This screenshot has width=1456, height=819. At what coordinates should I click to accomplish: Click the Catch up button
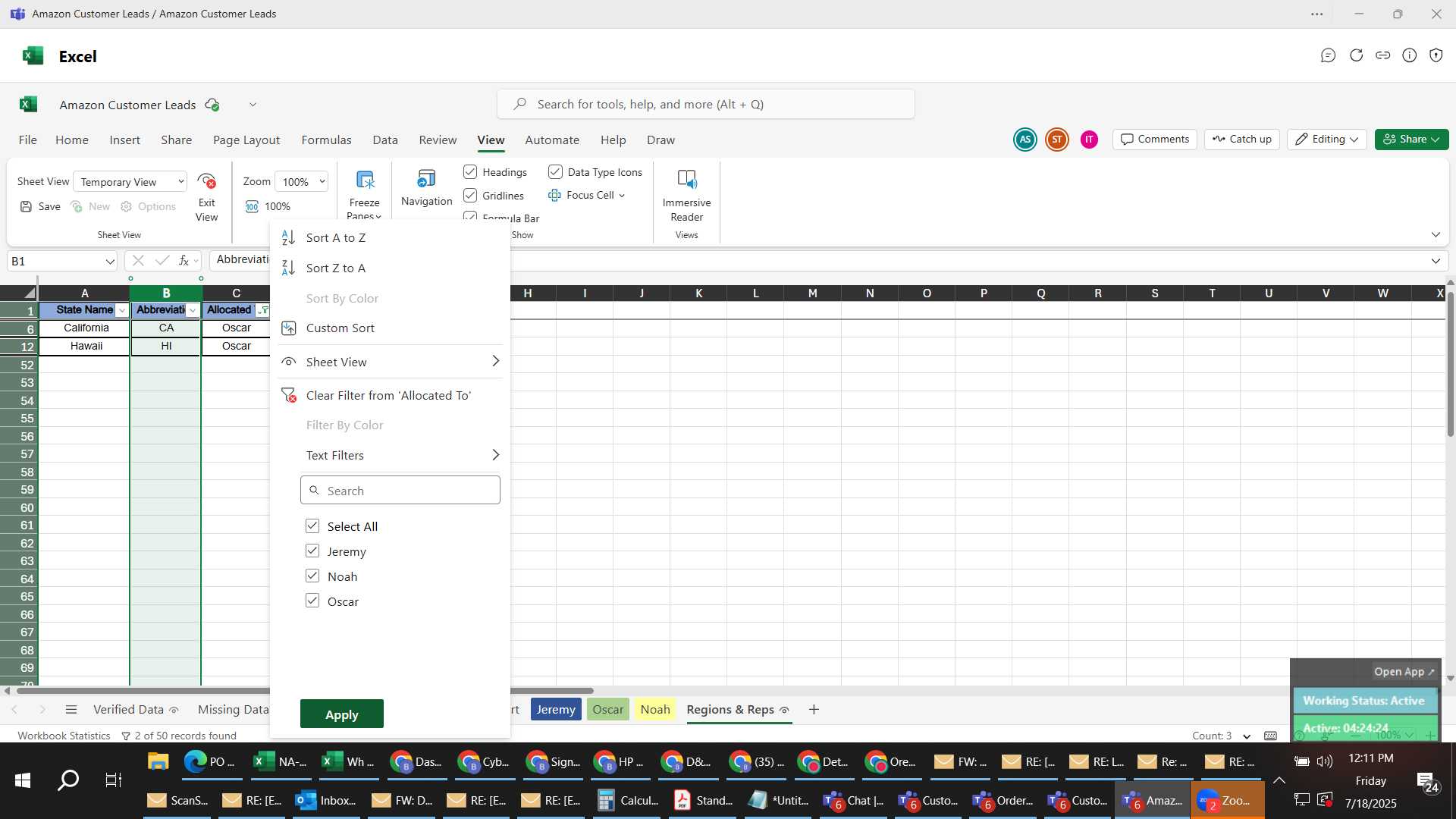(x=1242, y=140)
